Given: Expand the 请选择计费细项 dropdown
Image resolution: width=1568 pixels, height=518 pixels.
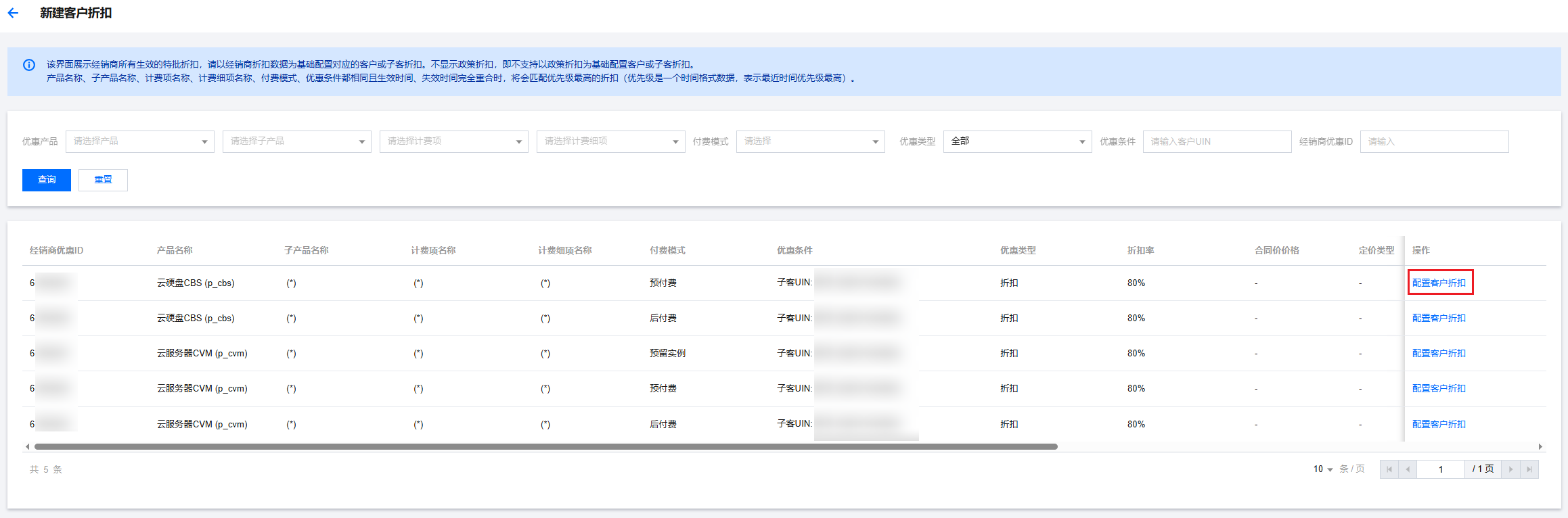Looking at the screenshot, I should click(611, 141).
